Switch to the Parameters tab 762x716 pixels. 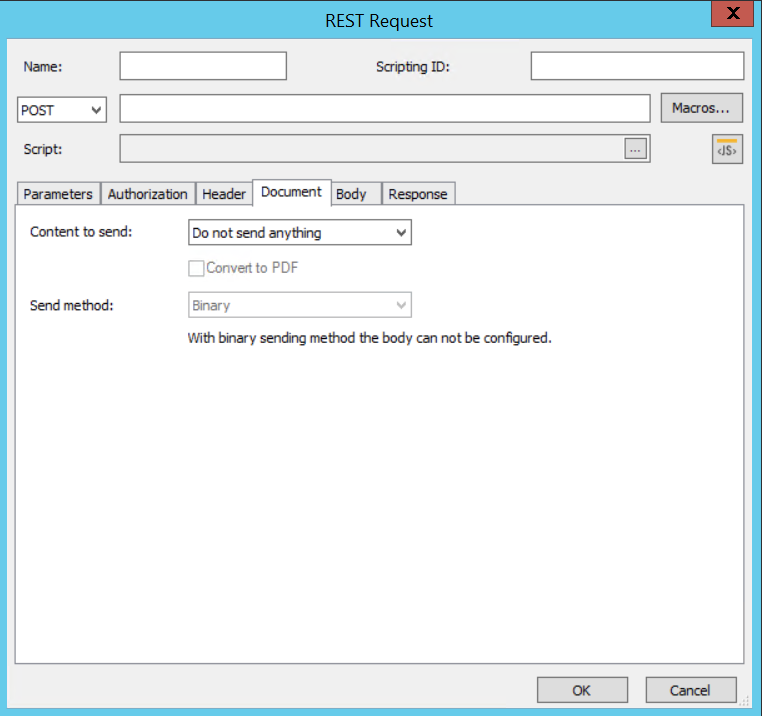58,194
